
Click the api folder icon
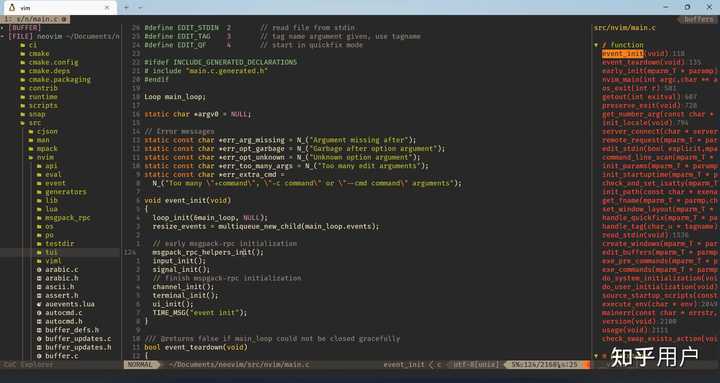click(39, 166)
